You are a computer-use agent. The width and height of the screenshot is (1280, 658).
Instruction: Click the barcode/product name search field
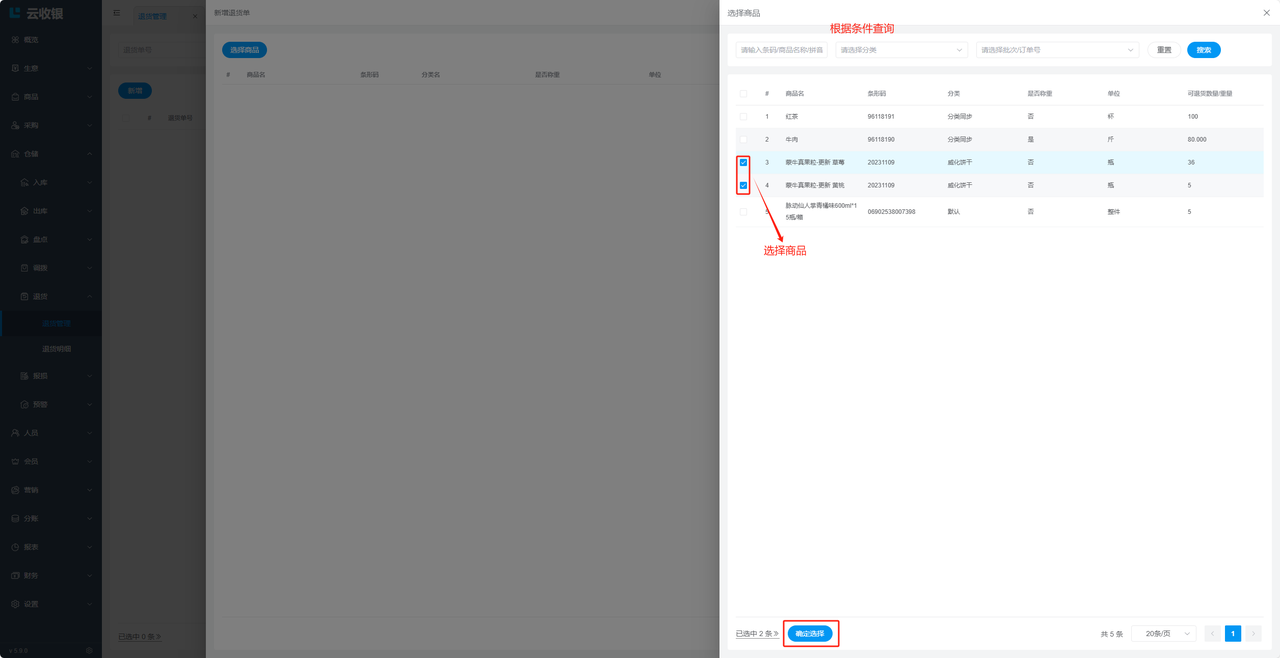click(781, 50)
